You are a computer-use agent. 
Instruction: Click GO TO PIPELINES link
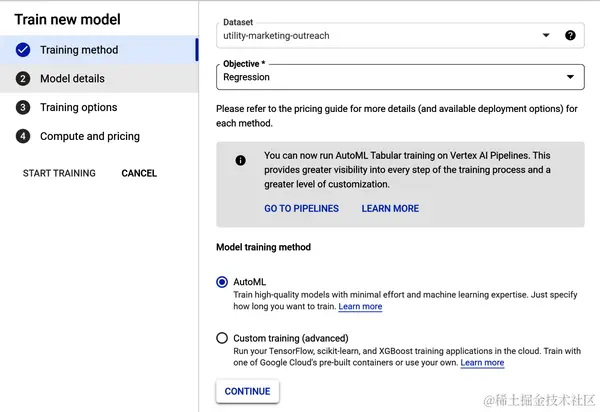point(301,209)
